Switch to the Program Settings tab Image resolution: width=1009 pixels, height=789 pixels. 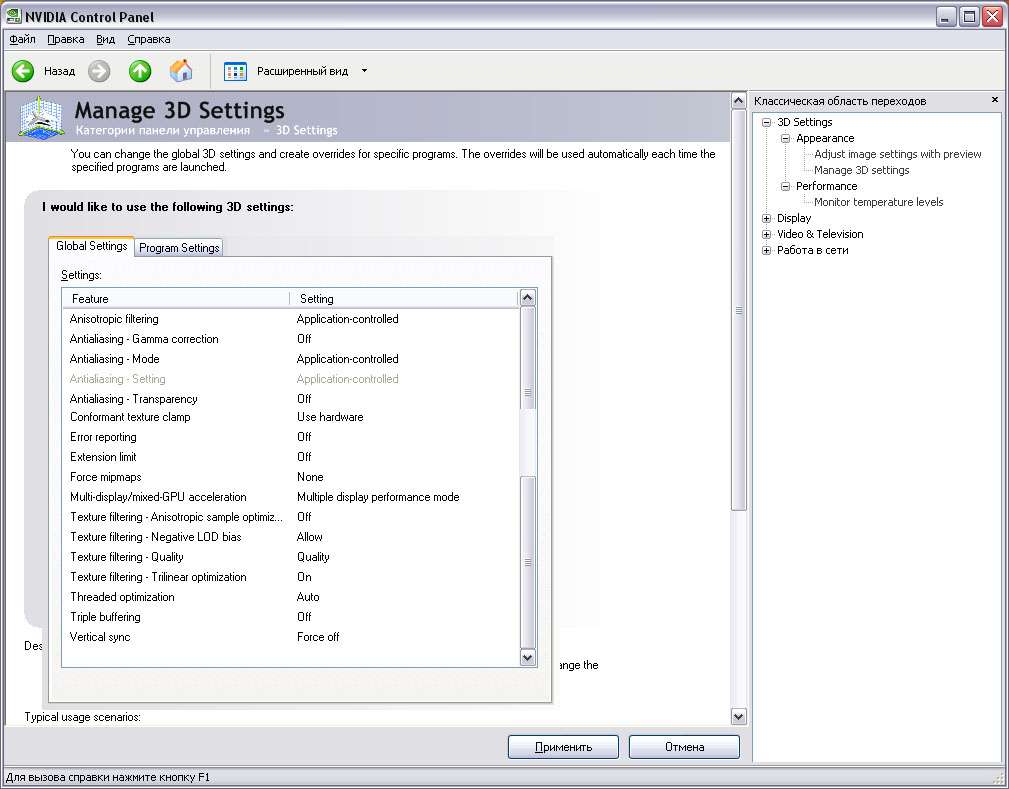(180, 248)
